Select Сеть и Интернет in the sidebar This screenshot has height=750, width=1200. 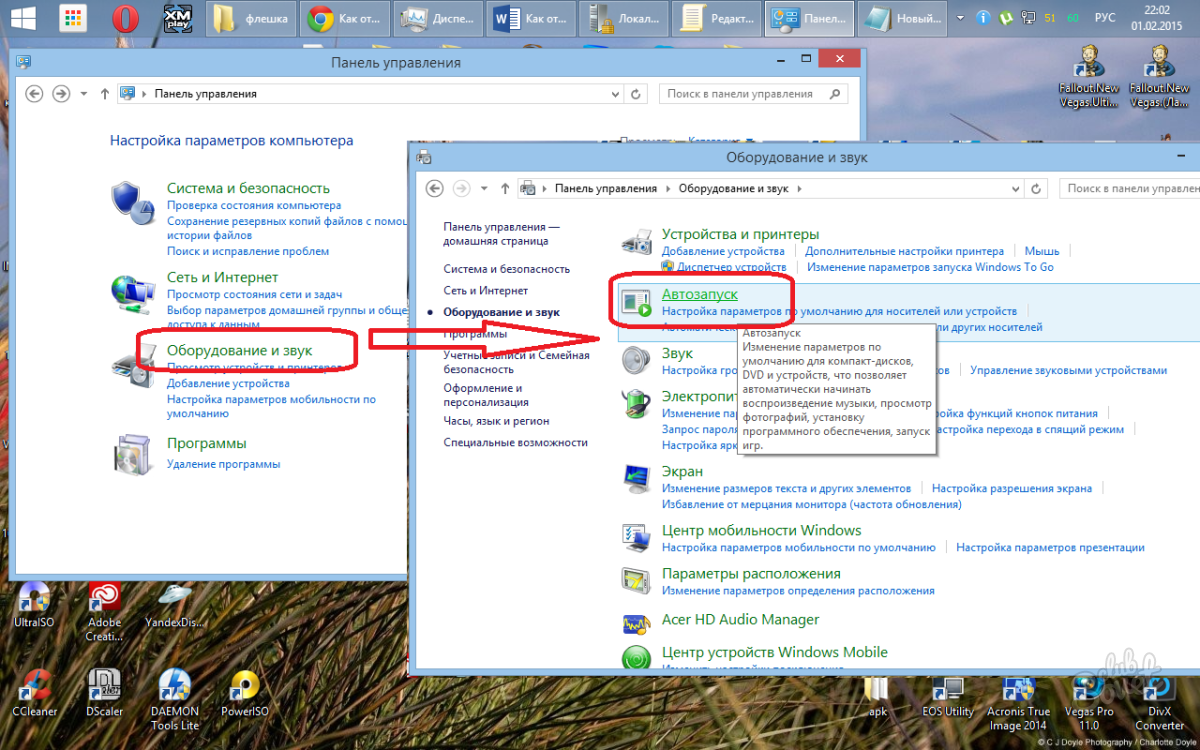(x=485, y=290)
